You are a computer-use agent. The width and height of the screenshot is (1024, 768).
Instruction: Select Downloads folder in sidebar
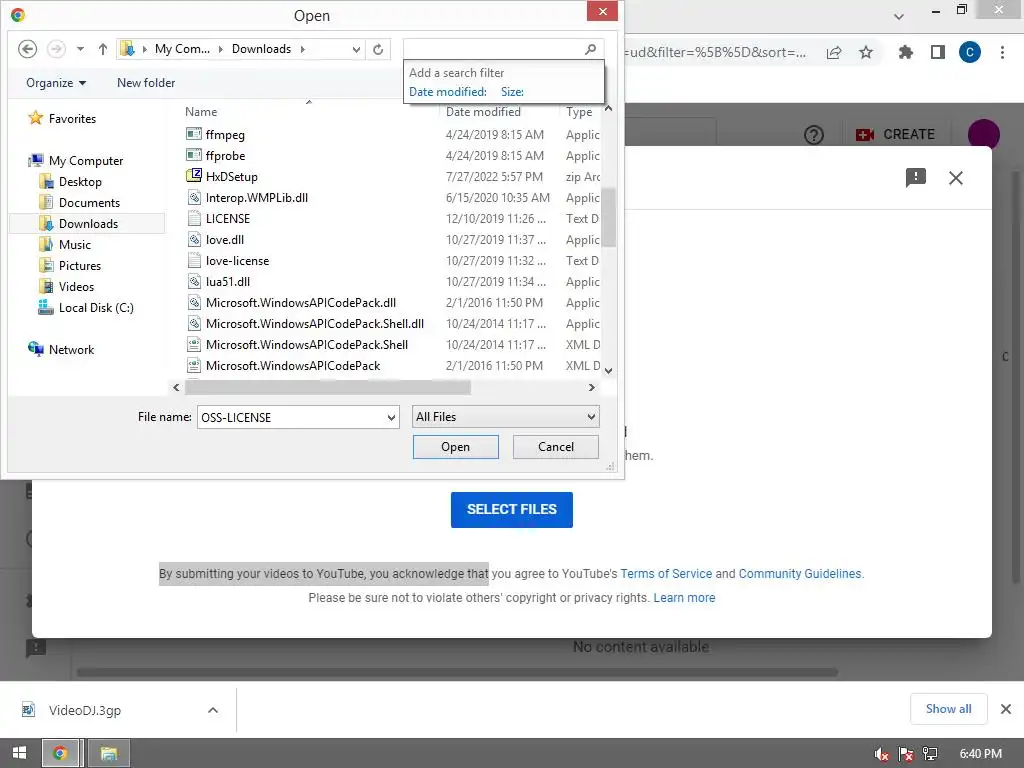tap(87, 223)
